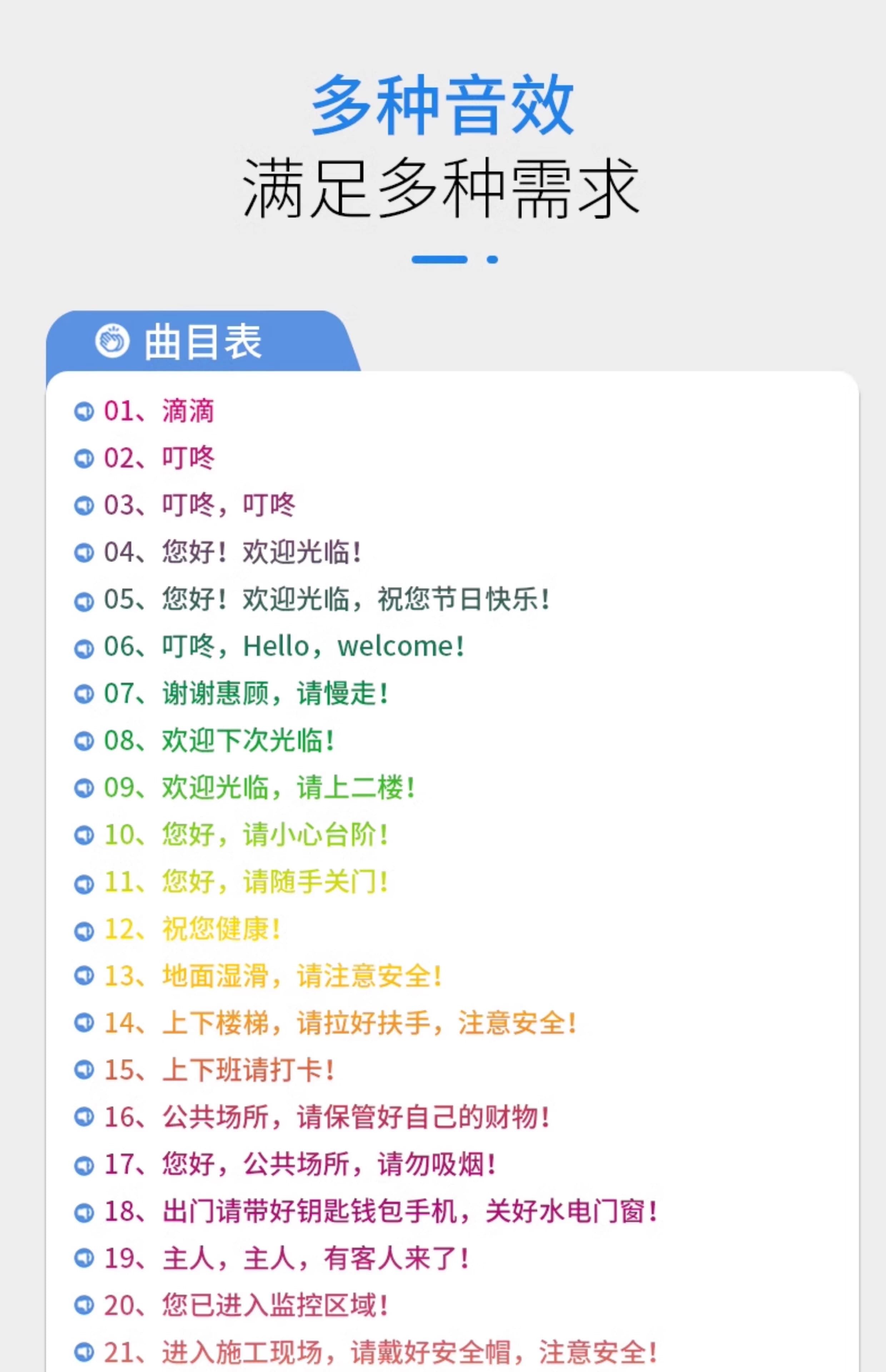The image size is (886, 1372).
Task: Click speaker icon next to 15、上下班请打卡
Action: tap(84, 1071)
